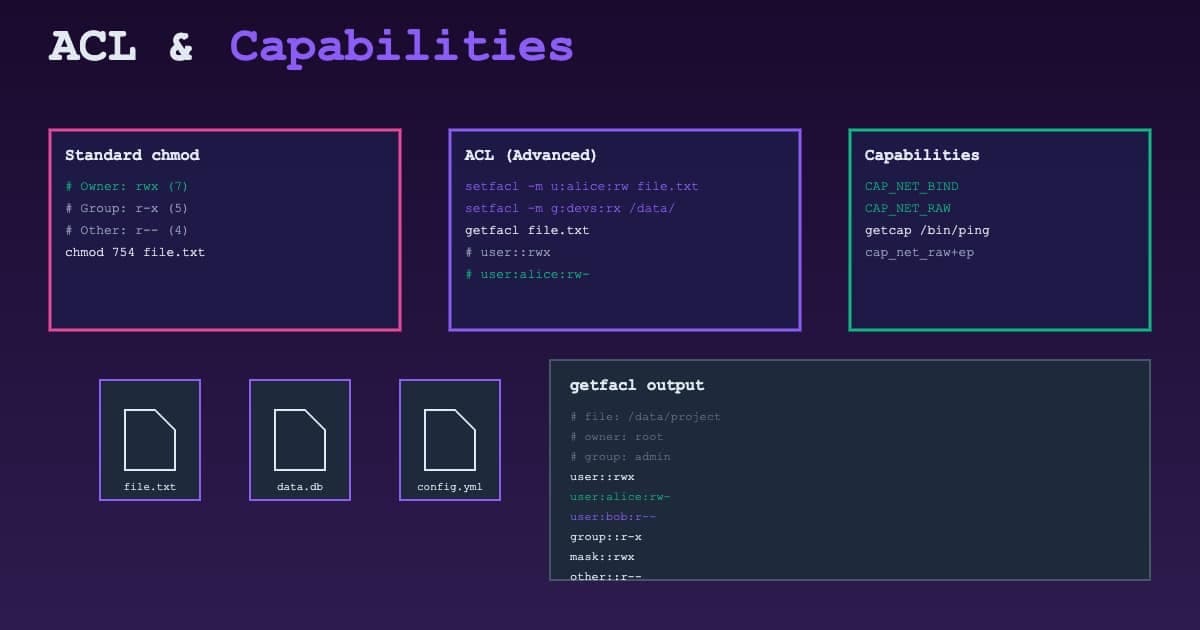Click the config.yml file icon
The width and height of the screenshot is (1200, 630).
pyautogui.click(x=450, y=440)
